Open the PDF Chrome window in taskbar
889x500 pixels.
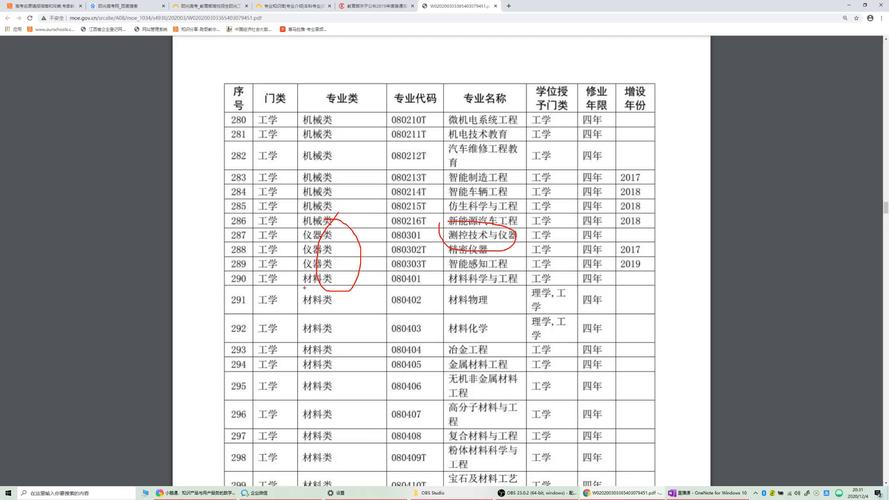(x=623, y=493)
